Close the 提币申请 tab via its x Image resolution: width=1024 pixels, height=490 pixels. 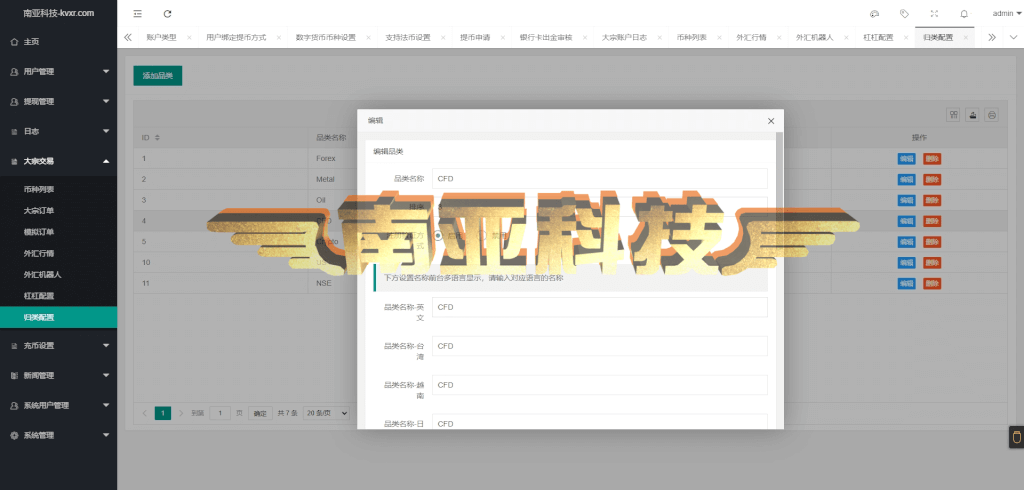pos(504,38)
